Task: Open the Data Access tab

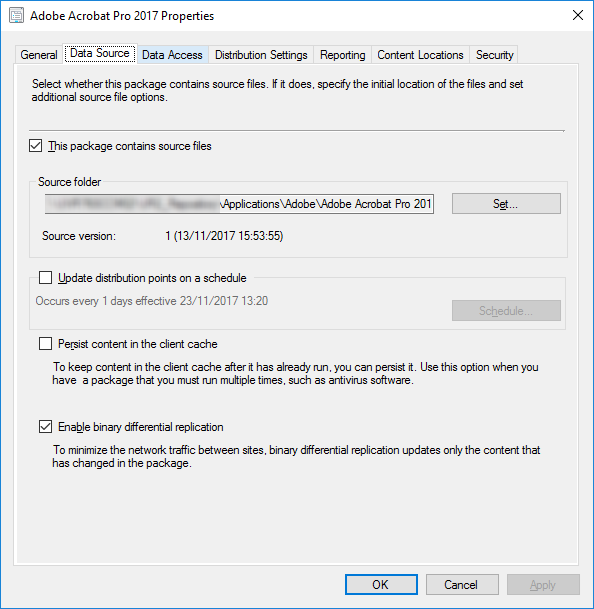Action: (x=172, y=55)
